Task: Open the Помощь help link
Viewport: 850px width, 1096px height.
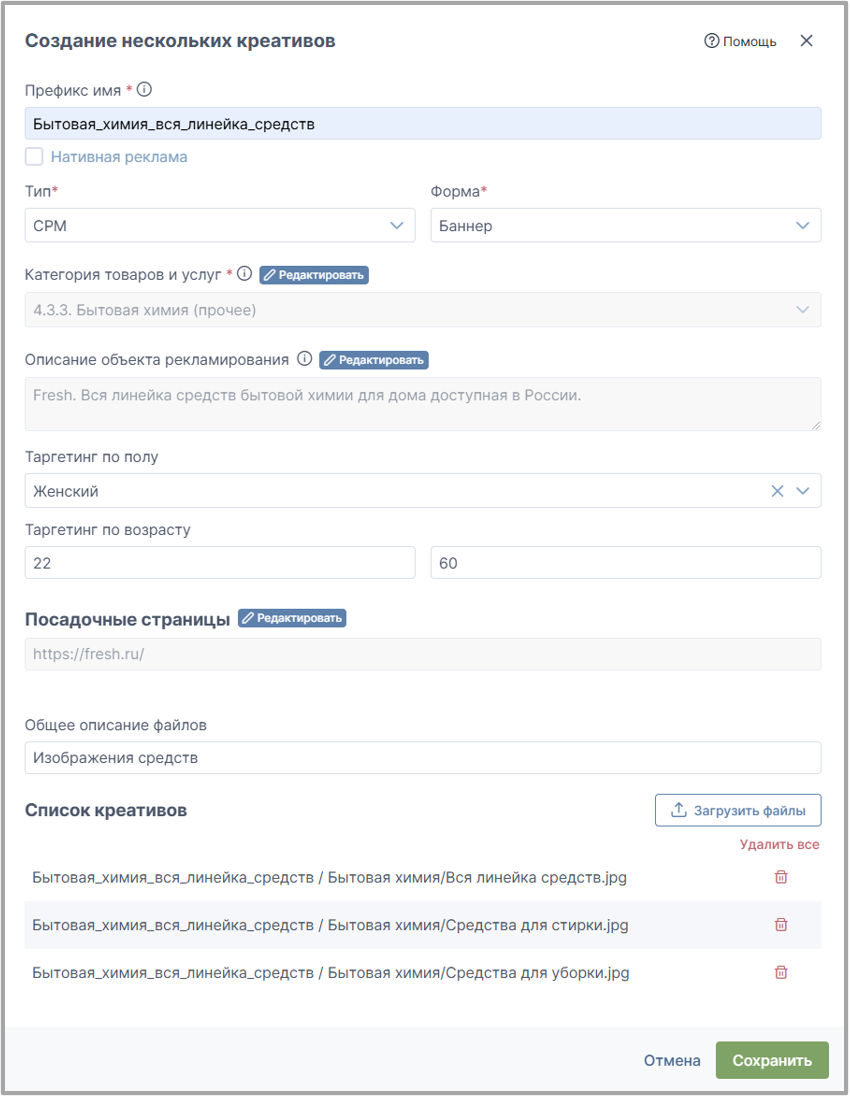Action: tap(740, 41)
